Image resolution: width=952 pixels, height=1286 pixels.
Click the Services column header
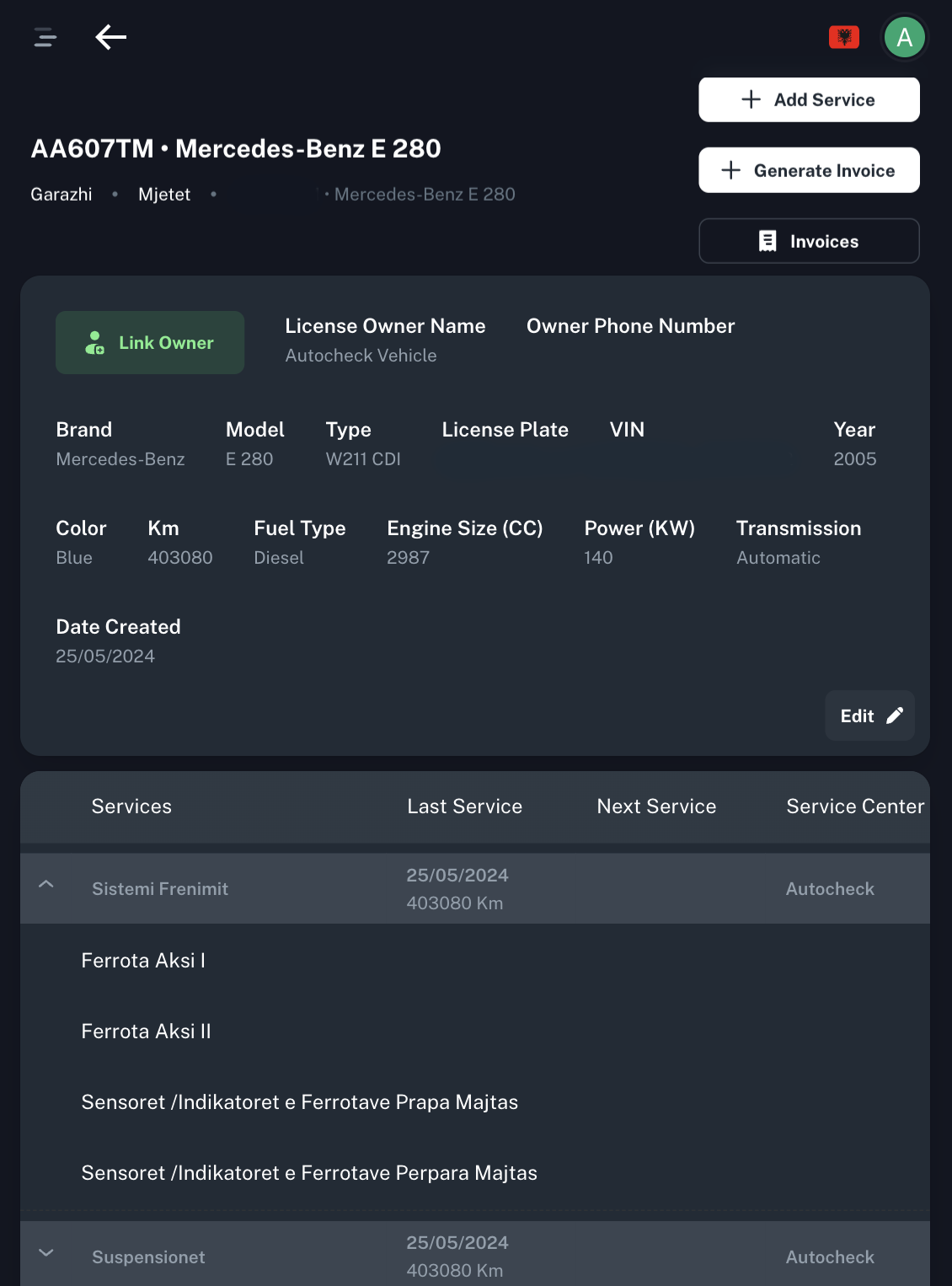click(131, 806)
